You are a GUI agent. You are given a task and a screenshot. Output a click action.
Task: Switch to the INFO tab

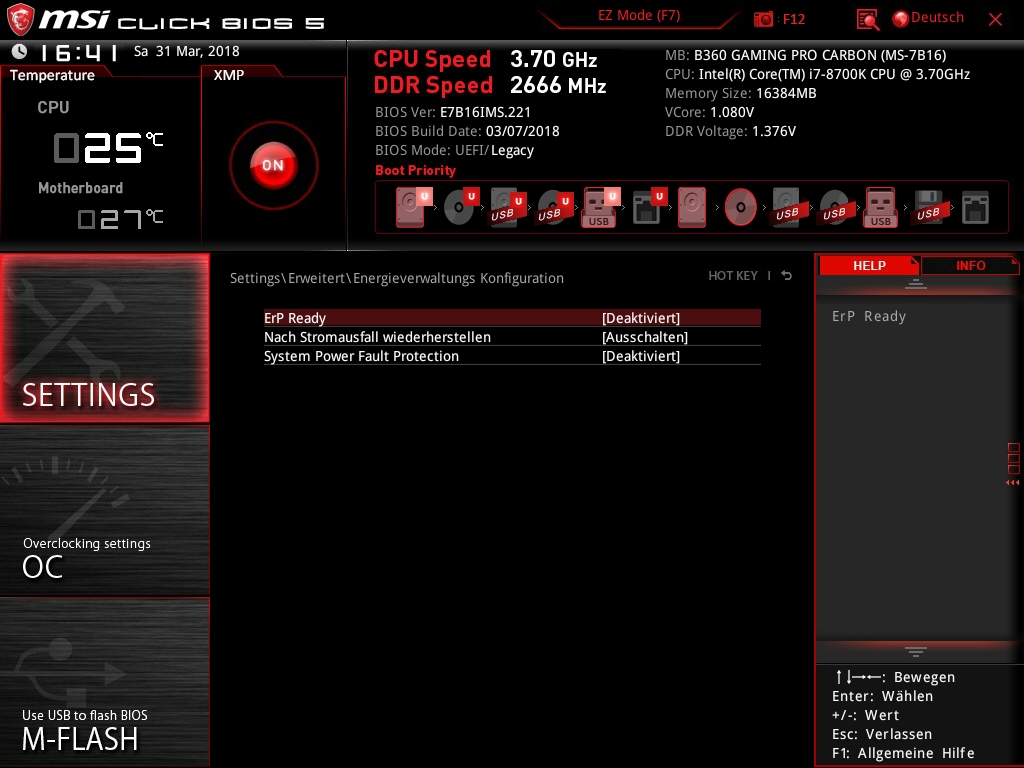tap(970, 266)
